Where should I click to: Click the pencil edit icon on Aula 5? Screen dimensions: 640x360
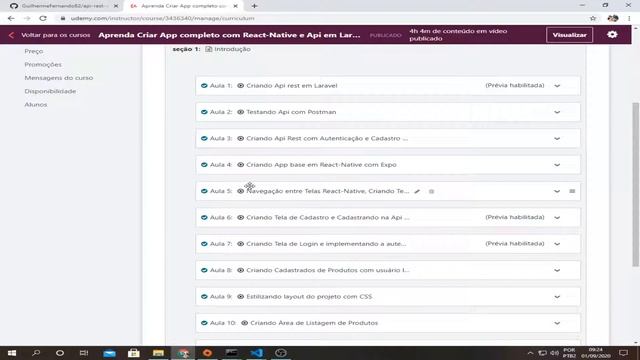(x=417, y=191)
